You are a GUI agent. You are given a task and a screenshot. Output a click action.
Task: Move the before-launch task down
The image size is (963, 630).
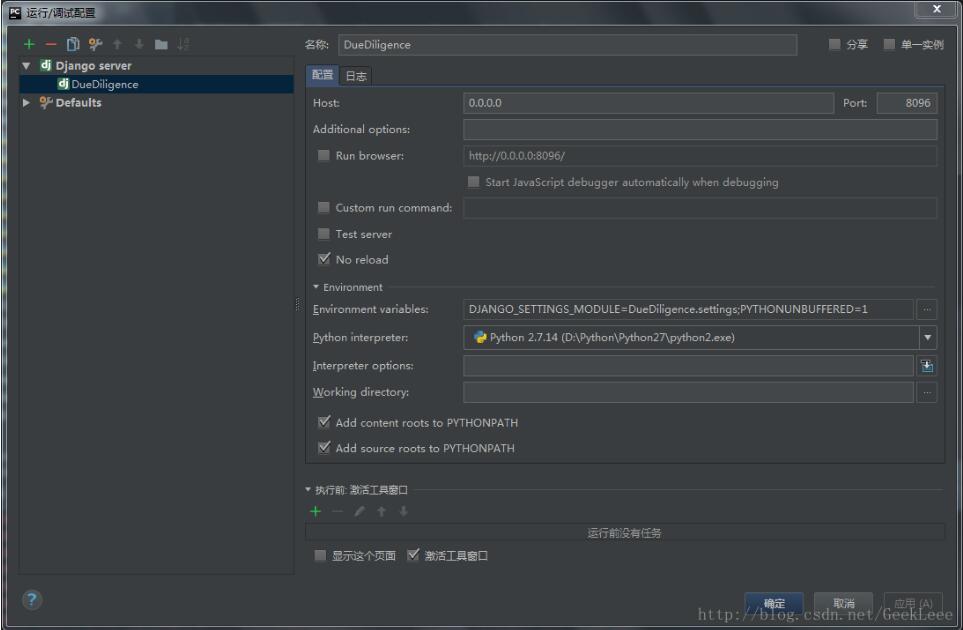[404, 511]
